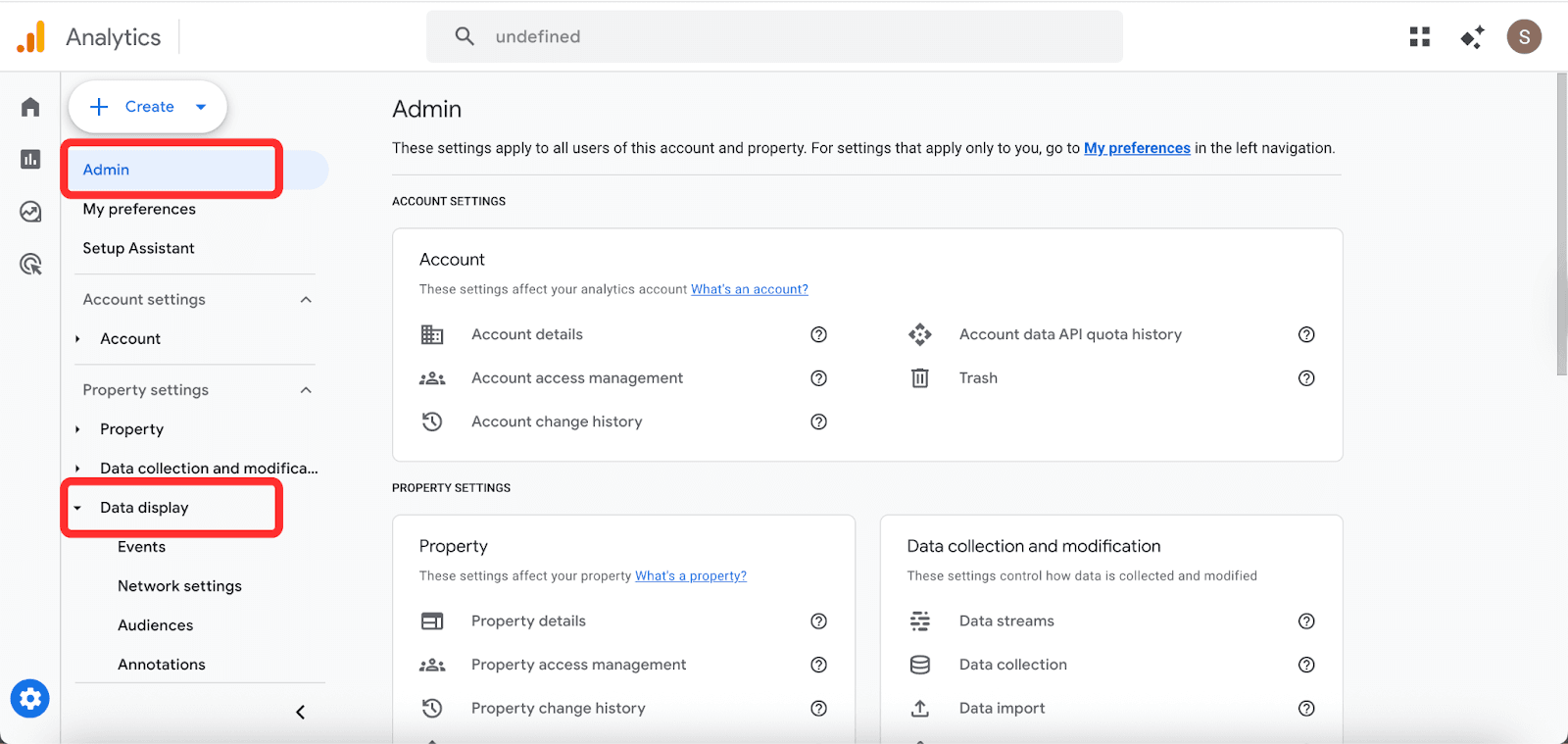Viewport: 1568px width, 744px height.
Task: Click help icon for Data streams
Action: point(1306,621)
